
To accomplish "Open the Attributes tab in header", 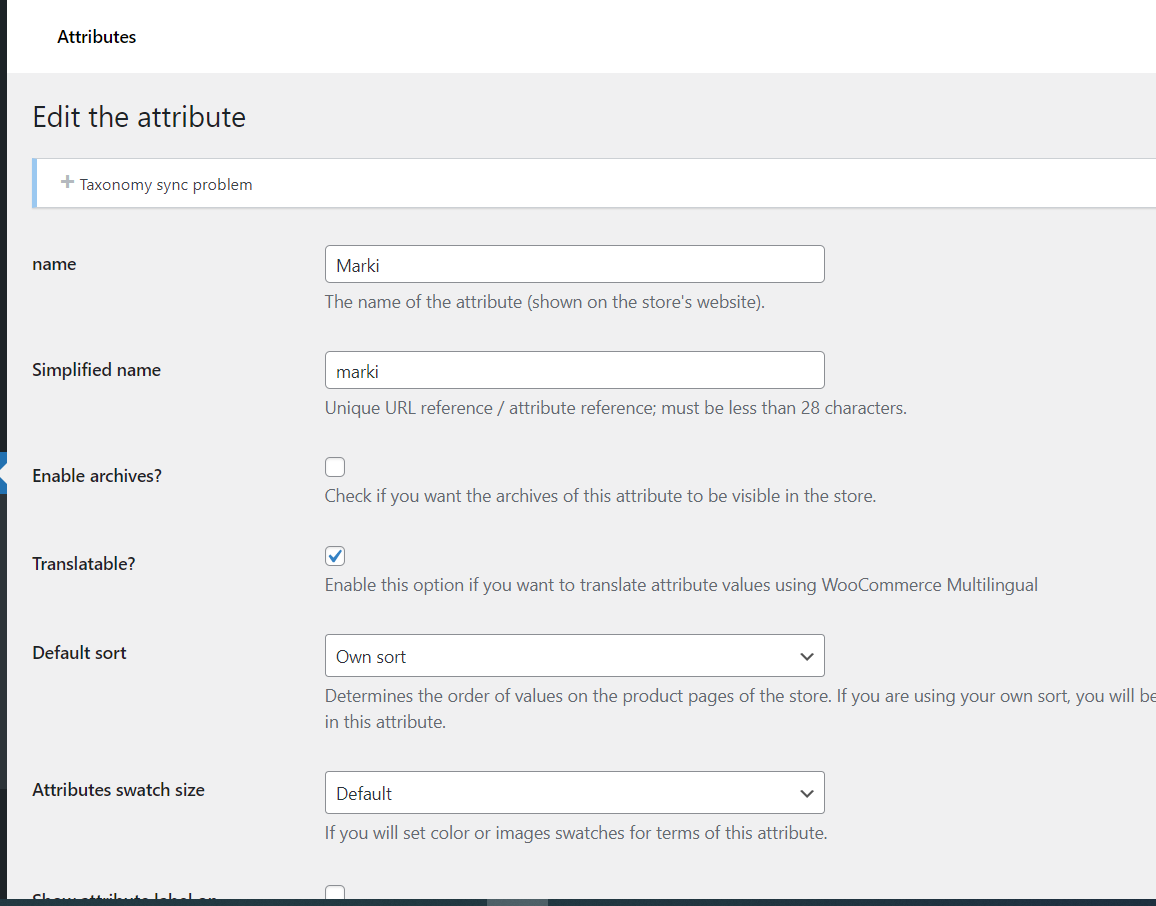I will pyautogui.click(x=97, y=37).
